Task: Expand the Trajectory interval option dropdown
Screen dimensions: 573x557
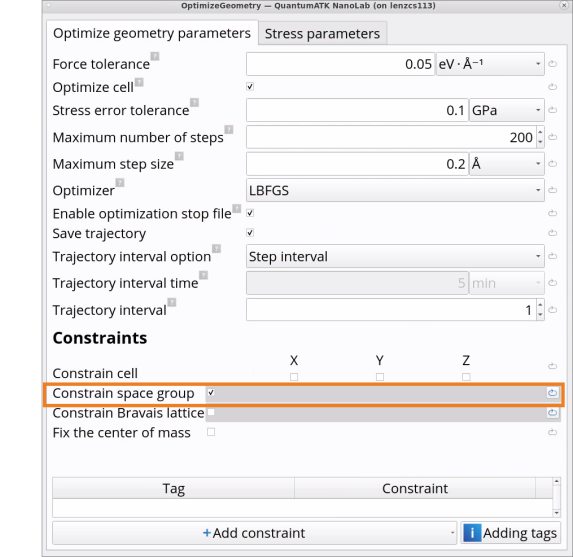Action: pos(395,256)
